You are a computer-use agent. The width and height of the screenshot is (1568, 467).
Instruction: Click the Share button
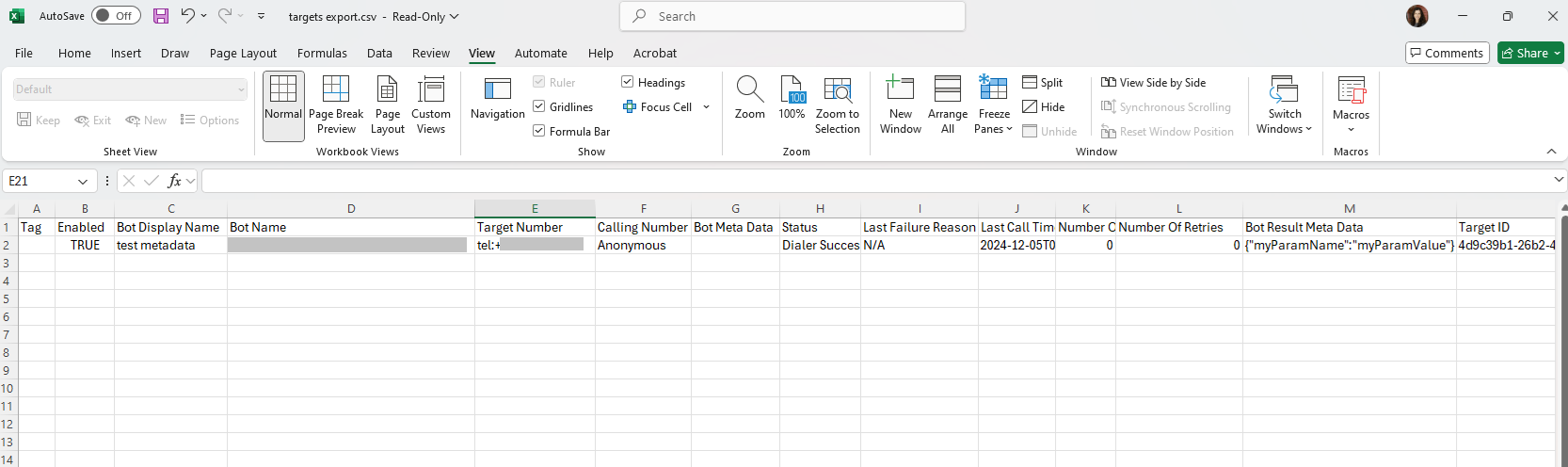(1530, 53)
